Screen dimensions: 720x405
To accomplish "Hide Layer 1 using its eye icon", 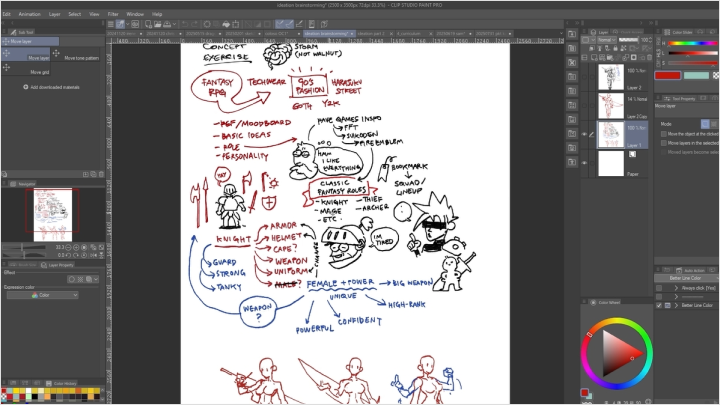I will point(585,135).
